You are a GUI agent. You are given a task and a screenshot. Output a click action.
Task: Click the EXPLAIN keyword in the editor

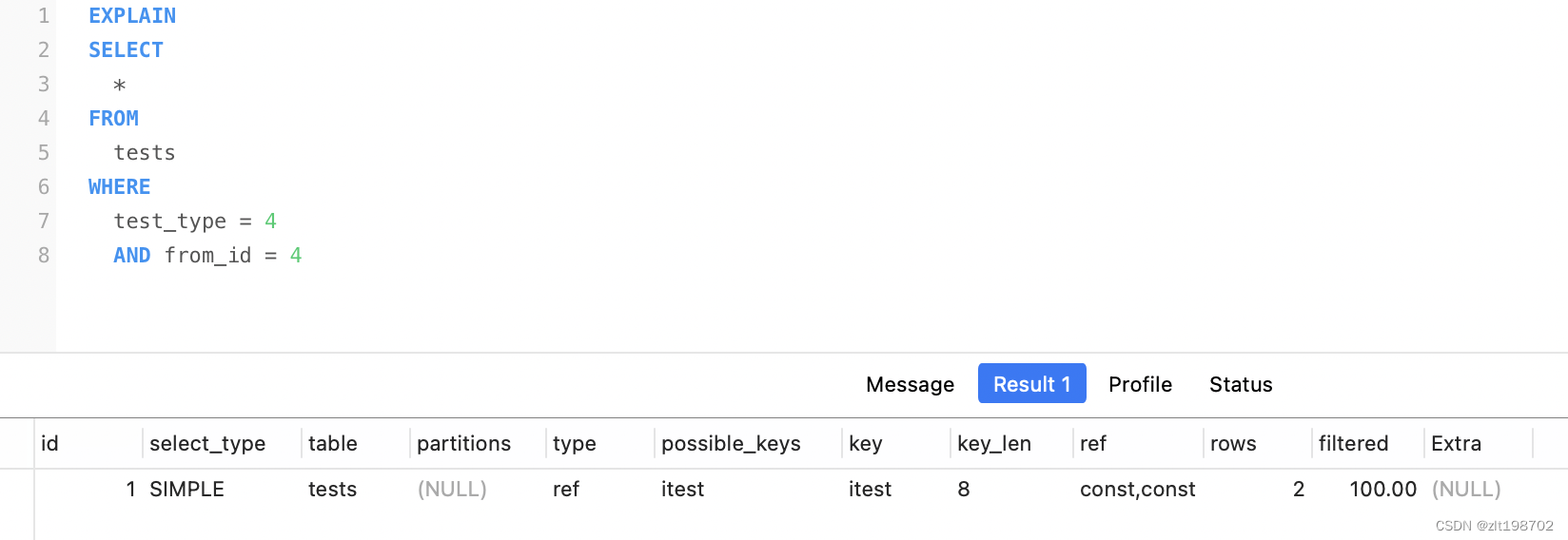coord(132,16)
